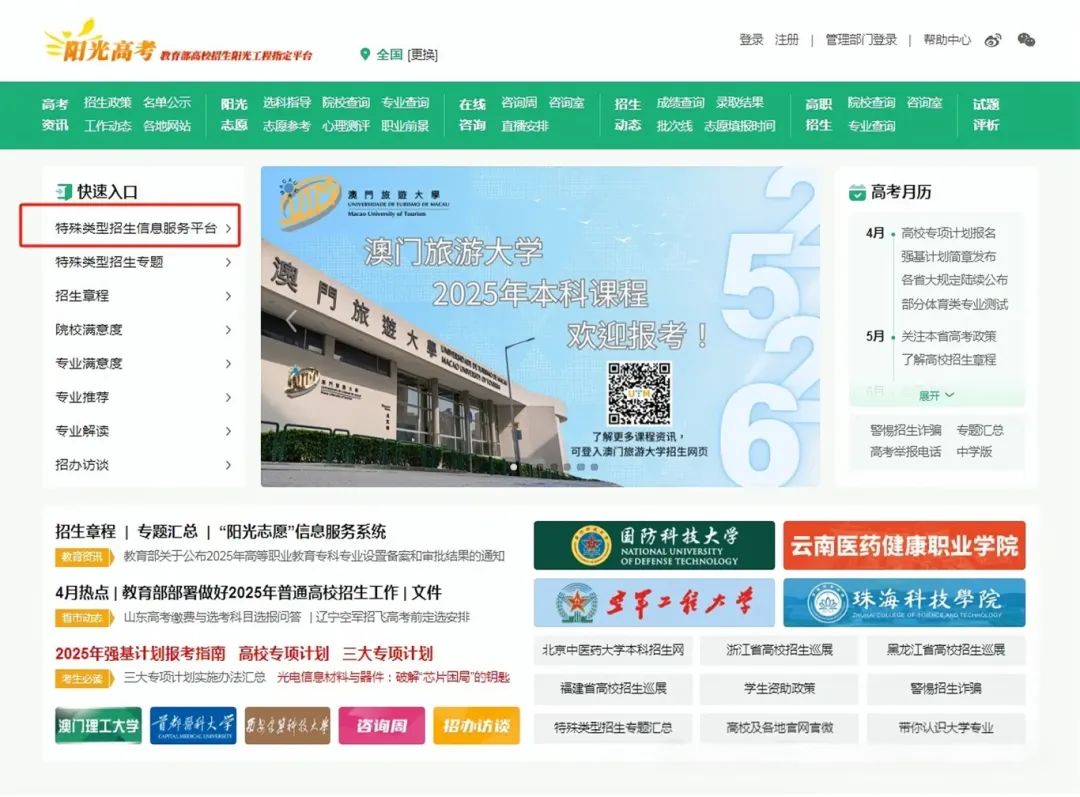Open 志愿填报时间 in green nav
Image resolution: width=1080 pixels, height=797 pixels.
[x=739, y=126]
